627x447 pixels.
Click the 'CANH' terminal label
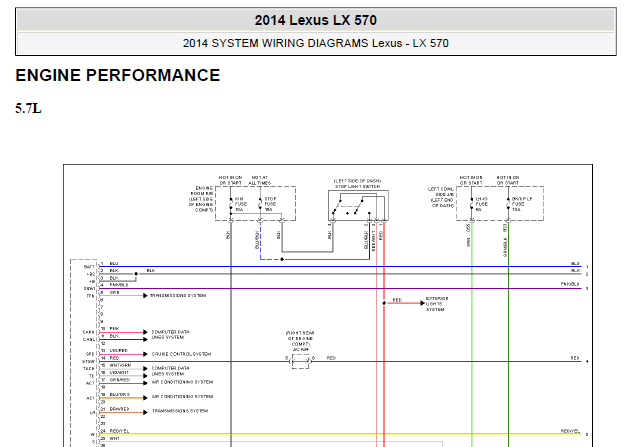[x=88, y=332]
